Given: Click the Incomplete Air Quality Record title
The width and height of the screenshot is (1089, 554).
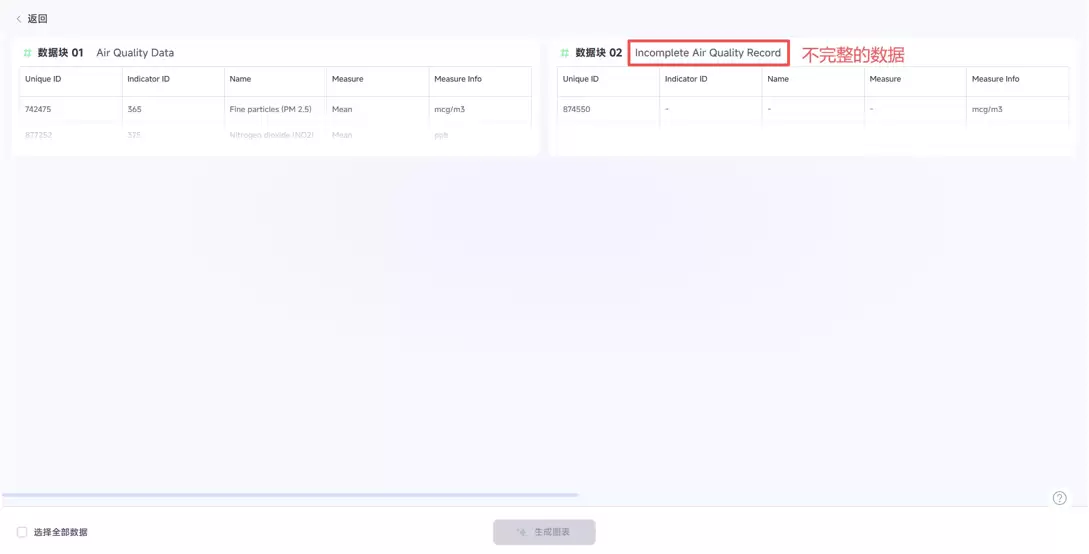Looking at the screenshot, I should tap(707, 53).
